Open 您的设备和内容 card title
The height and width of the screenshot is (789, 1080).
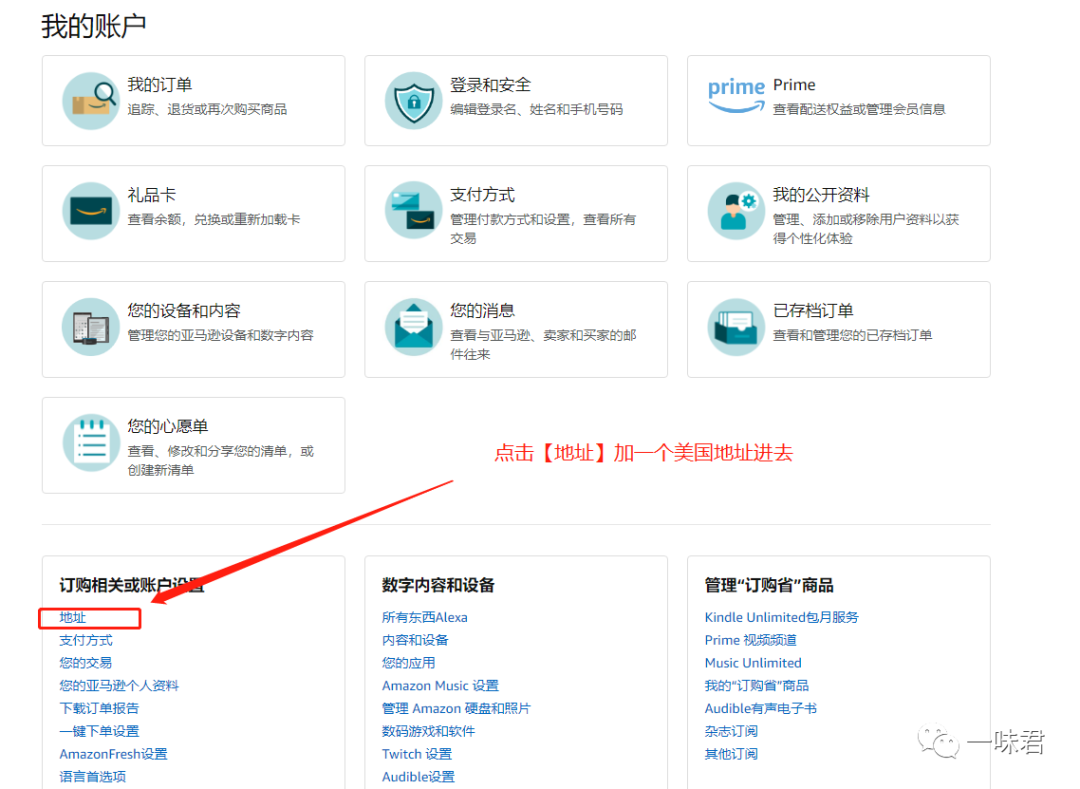184,311
